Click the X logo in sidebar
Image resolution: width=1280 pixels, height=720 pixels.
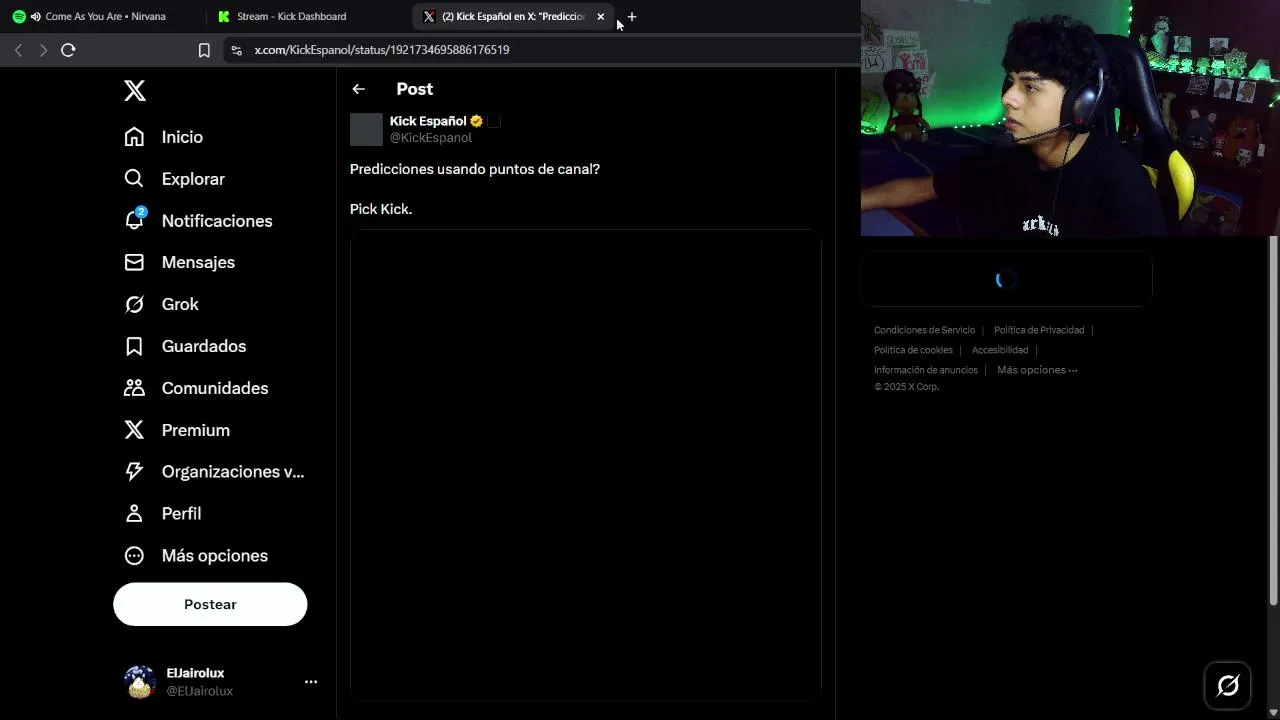pyautogui.click(x=135, y=91)
